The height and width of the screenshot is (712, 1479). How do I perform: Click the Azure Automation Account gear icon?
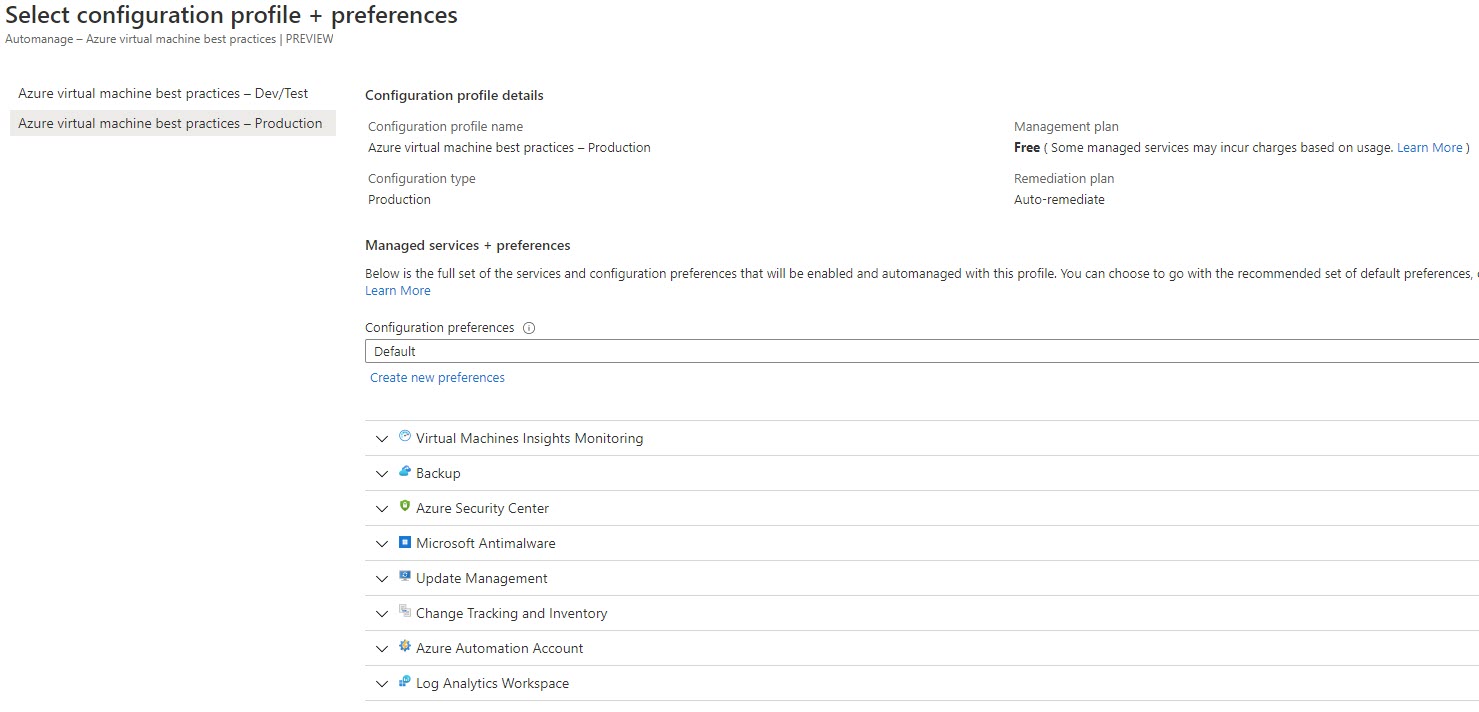[405, 646]
